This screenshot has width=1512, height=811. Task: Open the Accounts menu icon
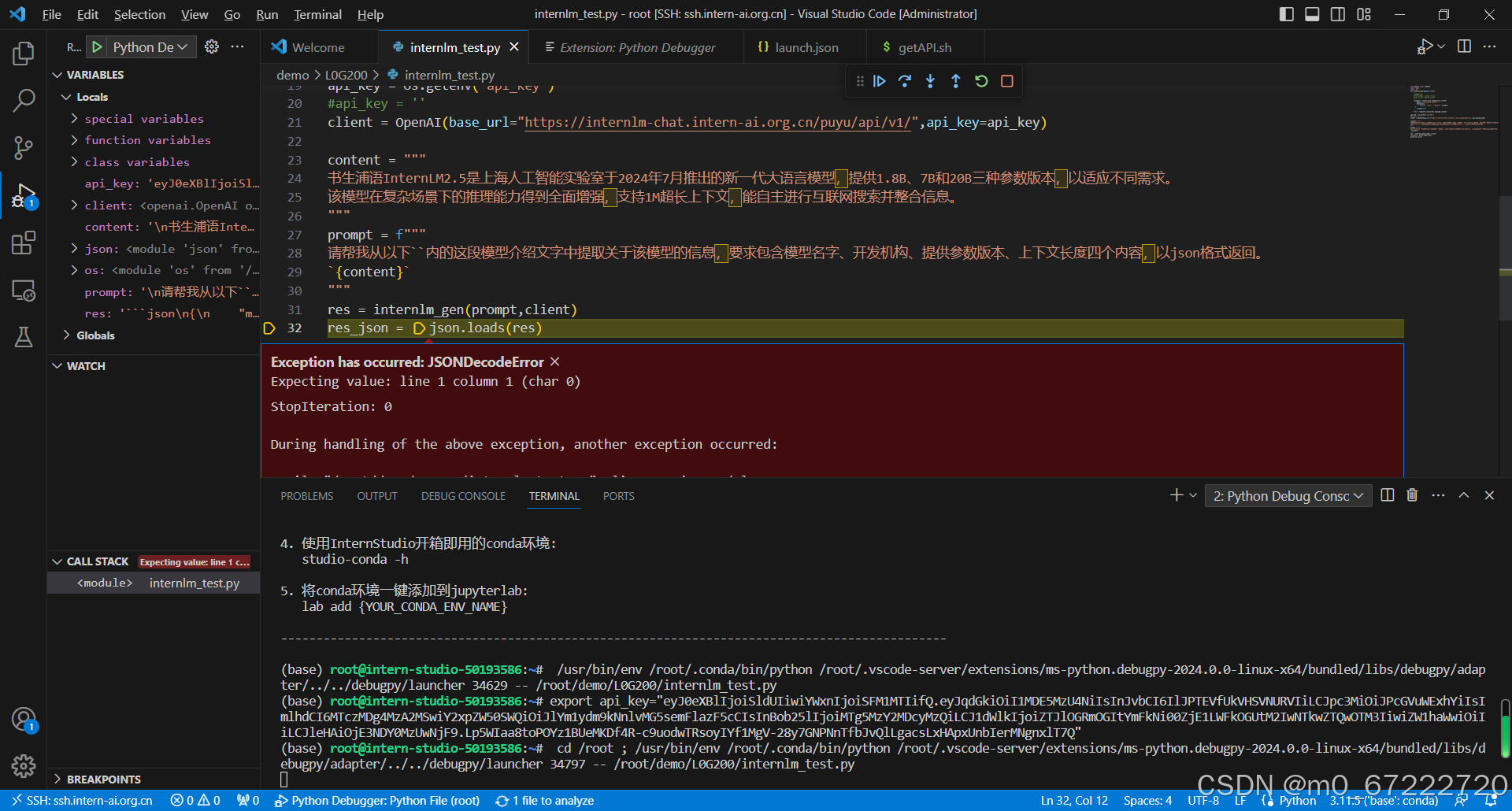click(x=24, y=719)
